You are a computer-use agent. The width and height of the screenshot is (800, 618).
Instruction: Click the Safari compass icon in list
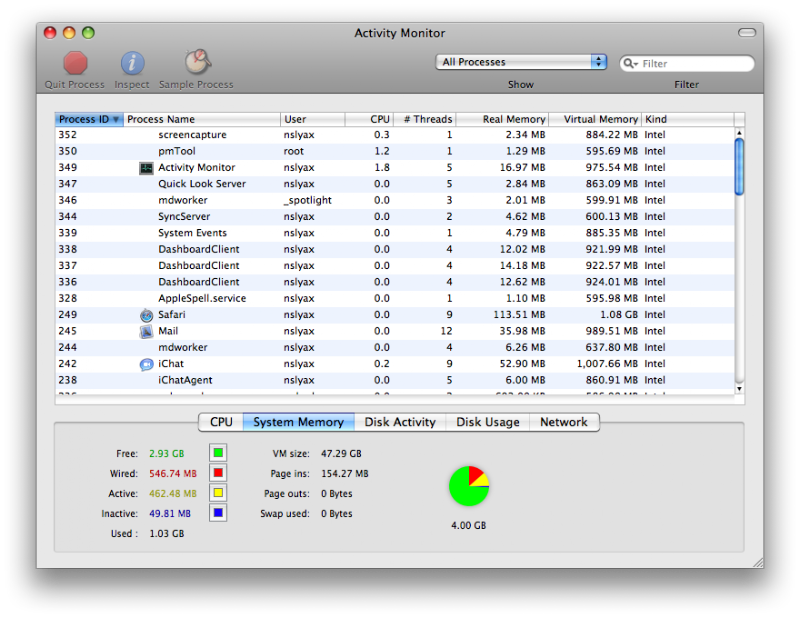click(x=146, y=315)
